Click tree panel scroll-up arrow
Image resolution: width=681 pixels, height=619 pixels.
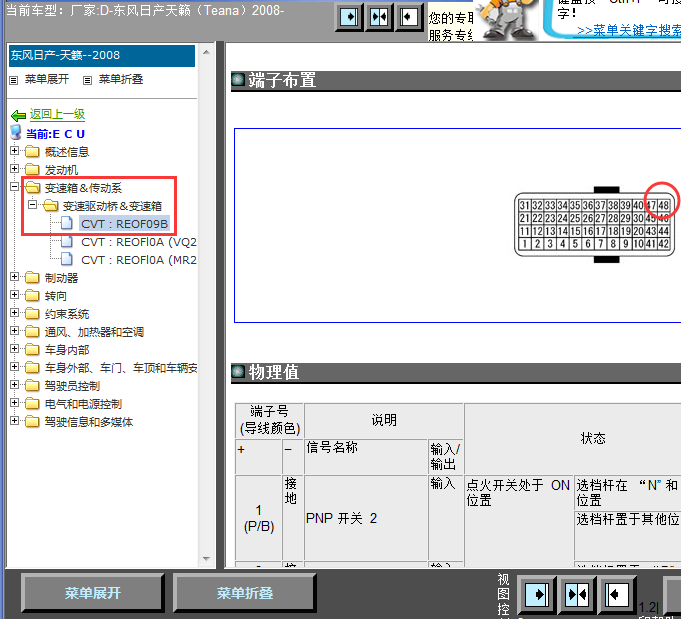tap(206, 52)
